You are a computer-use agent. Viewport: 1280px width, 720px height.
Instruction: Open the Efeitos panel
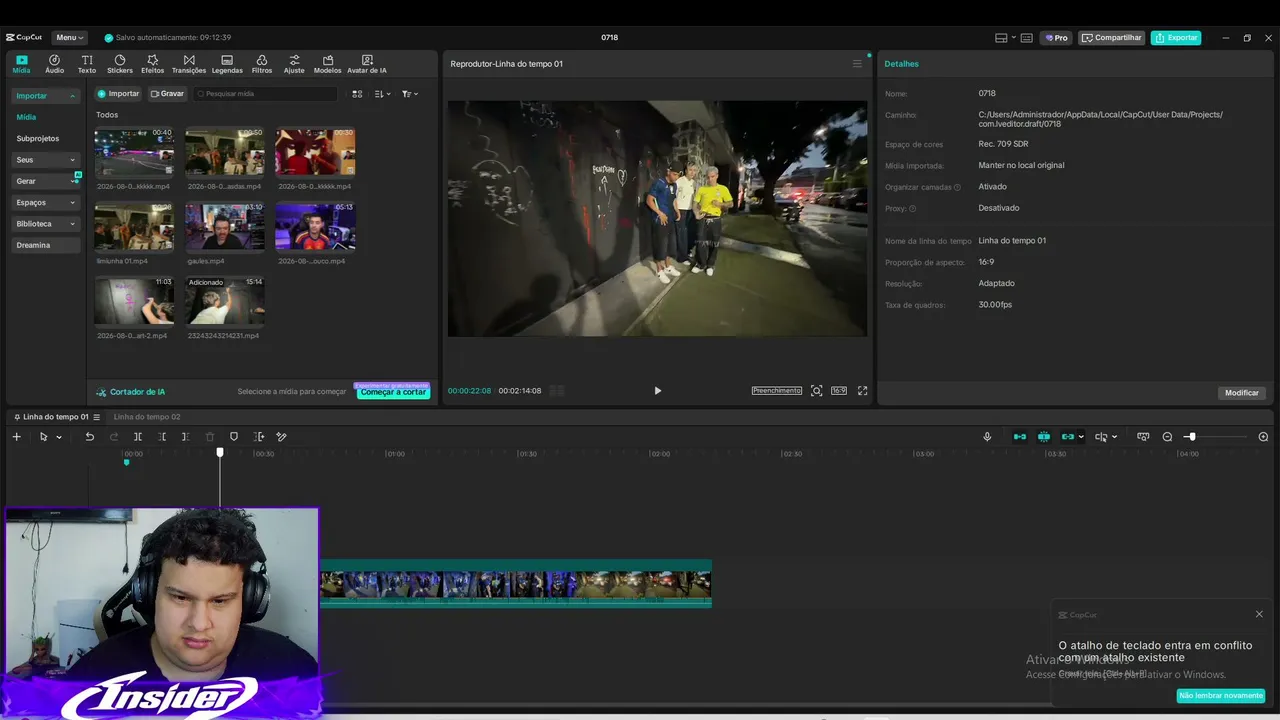(x=153, y=64)
